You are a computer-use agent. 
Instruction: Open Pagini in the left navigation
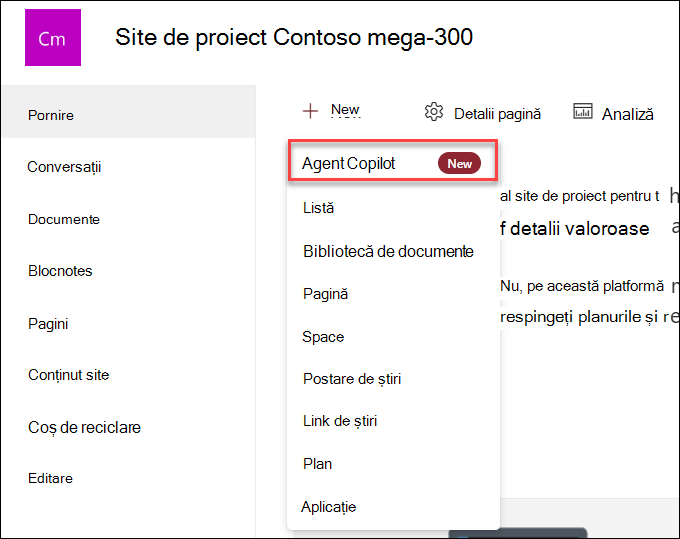pyautogui.click(x=48, y=324)
